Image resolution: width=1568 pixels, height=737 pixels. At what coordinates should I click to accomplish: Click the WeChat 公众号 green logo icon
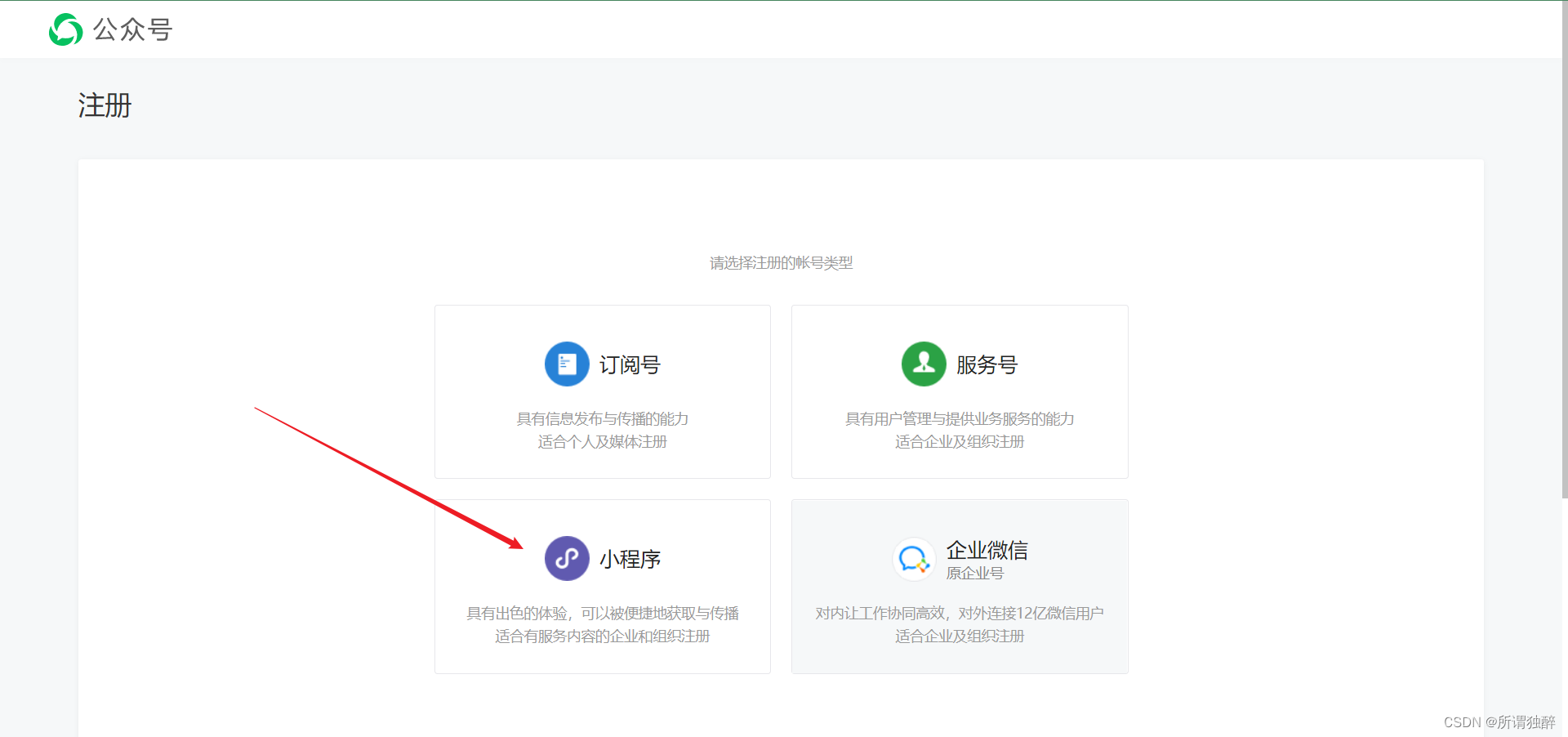66,29
